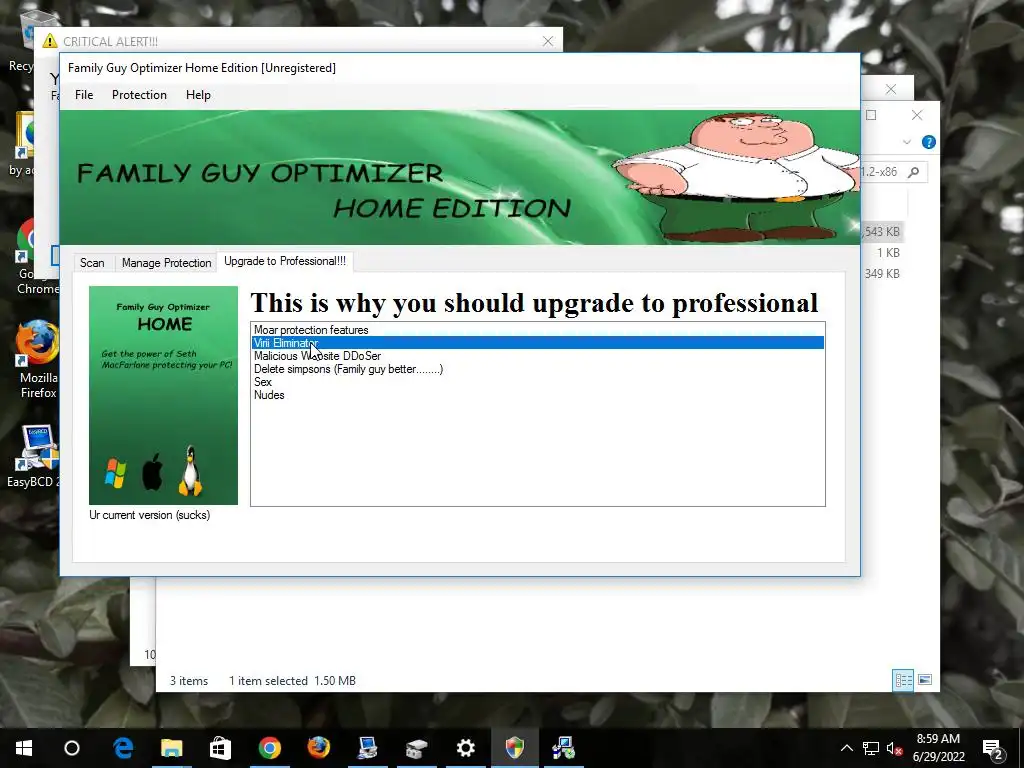Show hidden system tray icons
1024x768 pixels.
[846, 748]
